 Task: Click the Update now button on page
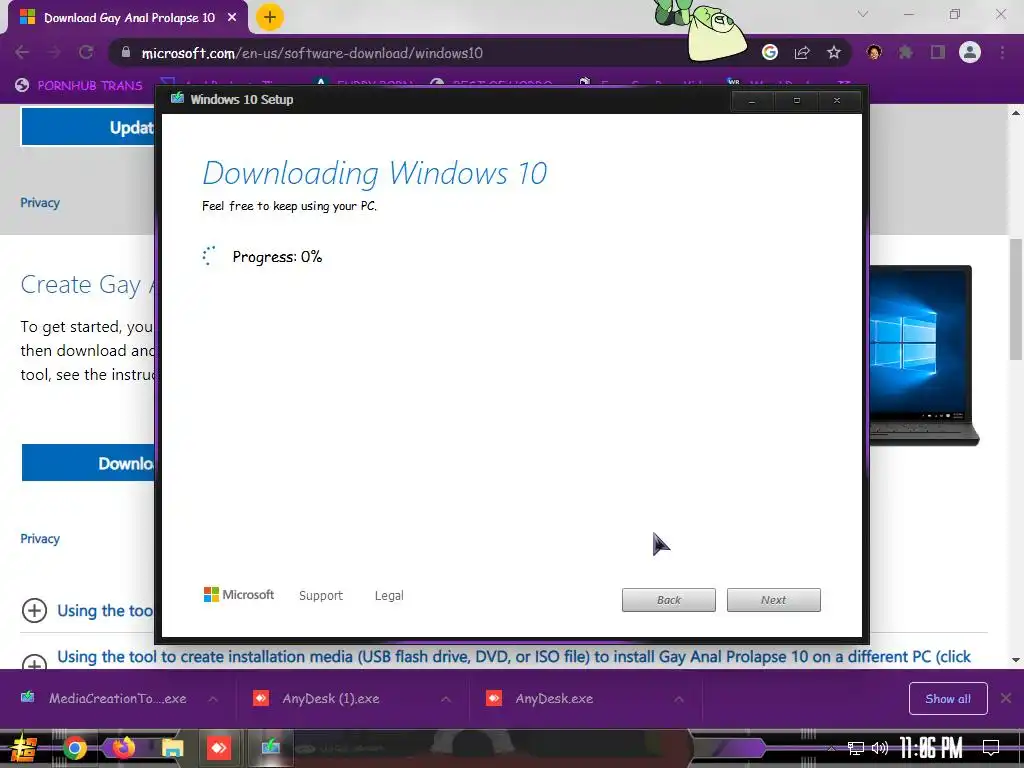point(88,127)
